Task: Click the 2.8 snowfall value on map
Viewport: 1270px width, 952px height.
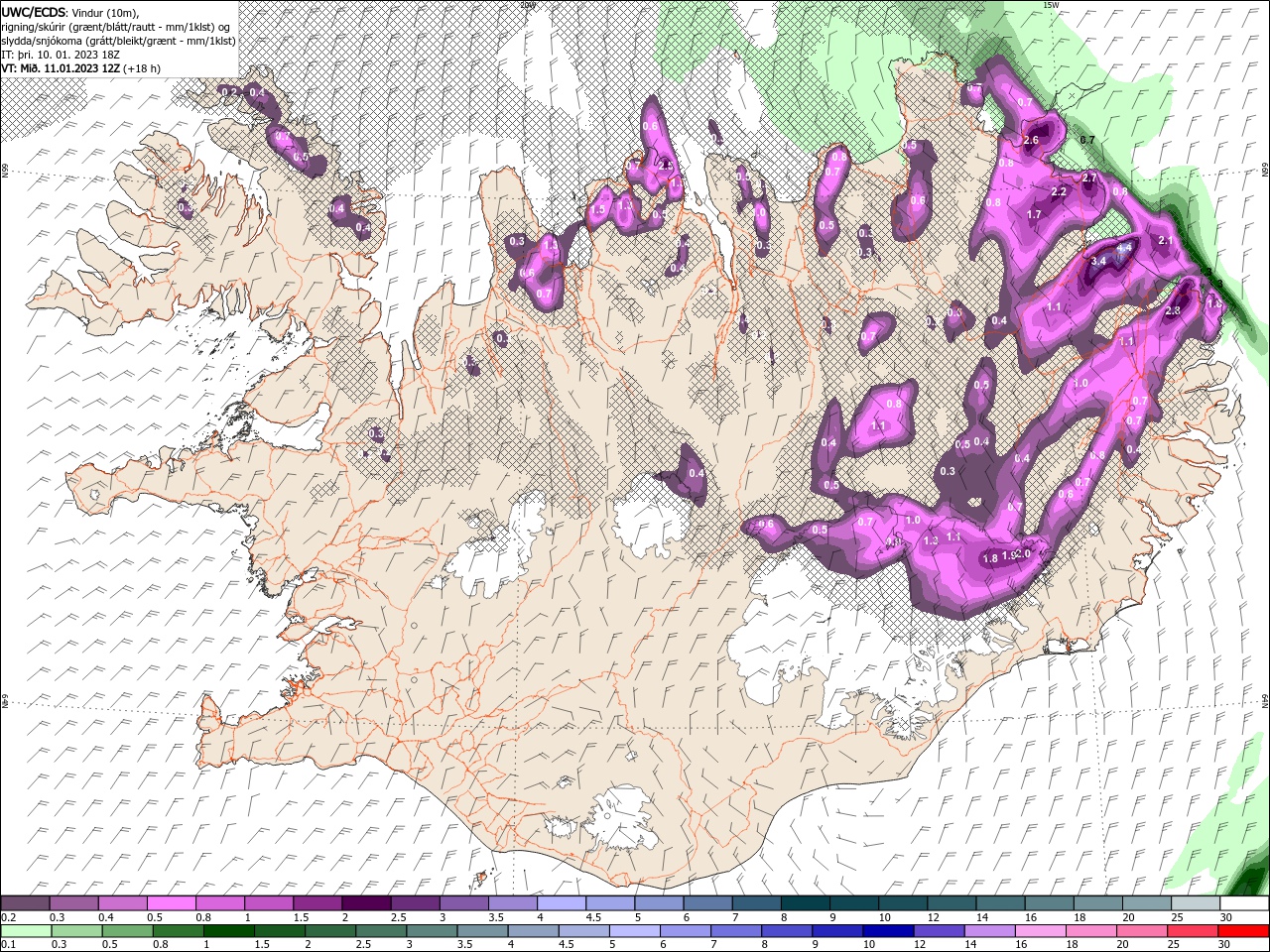Action: click(x=1172, y=311)
